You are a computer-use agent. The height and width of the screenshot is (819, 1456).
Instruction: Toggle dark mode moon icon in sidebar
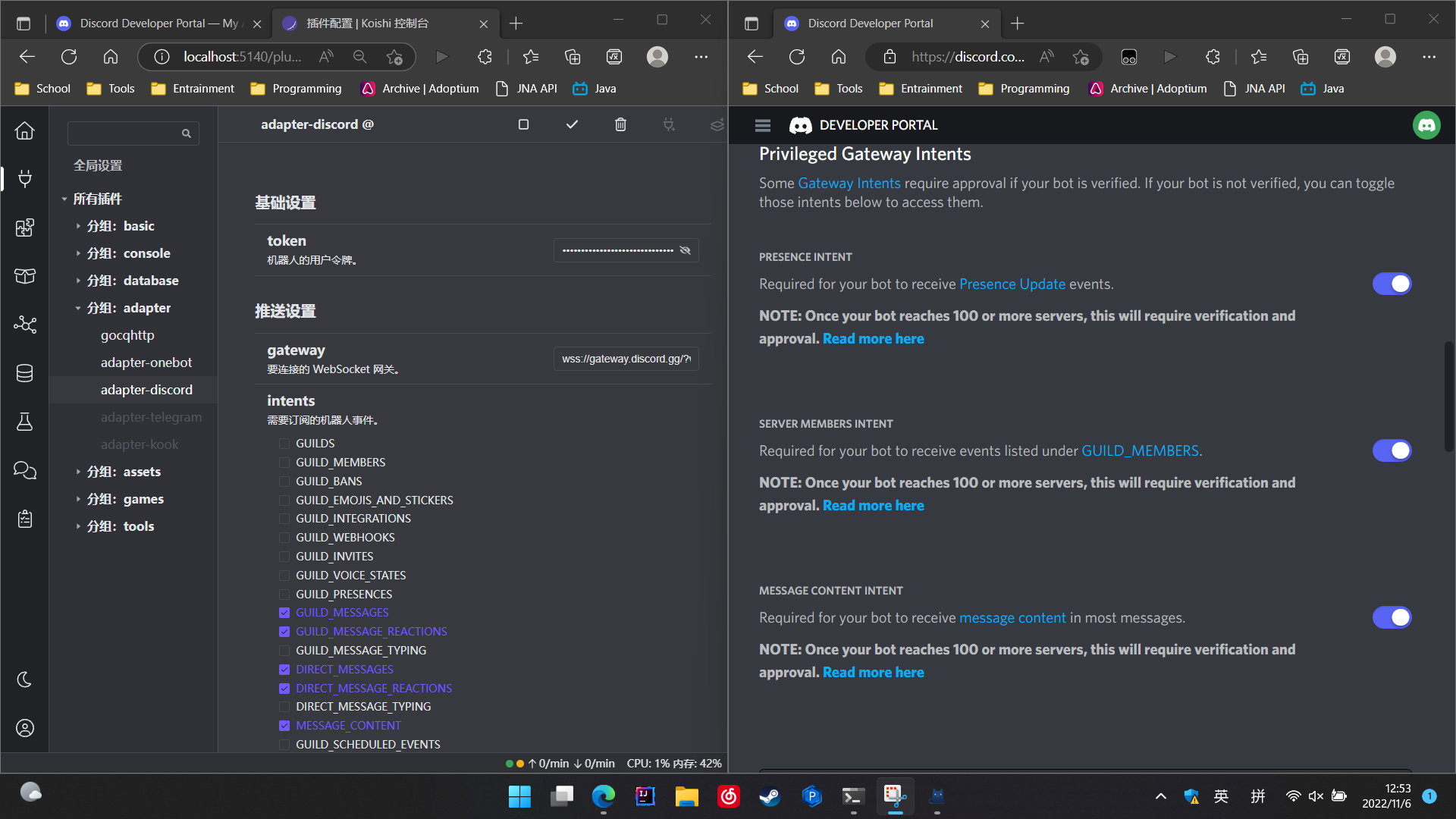click(25, 679)
